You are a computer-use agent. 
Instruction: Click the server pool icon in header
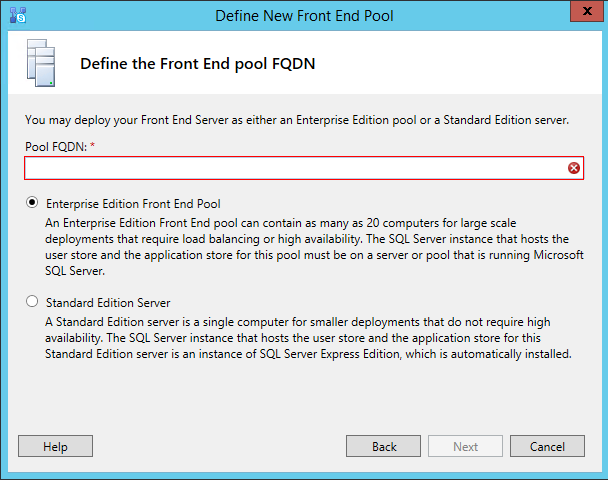[40, 65]
